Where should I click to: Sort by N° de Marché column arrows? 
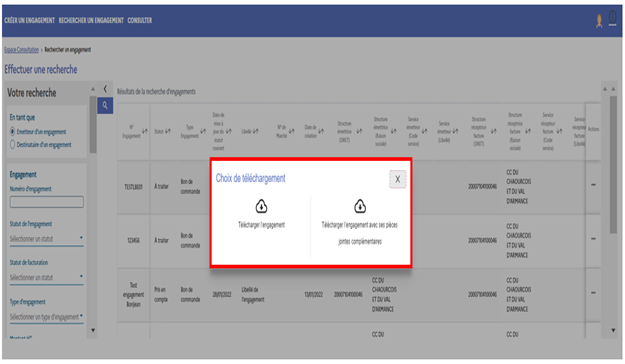coord(291,132)
